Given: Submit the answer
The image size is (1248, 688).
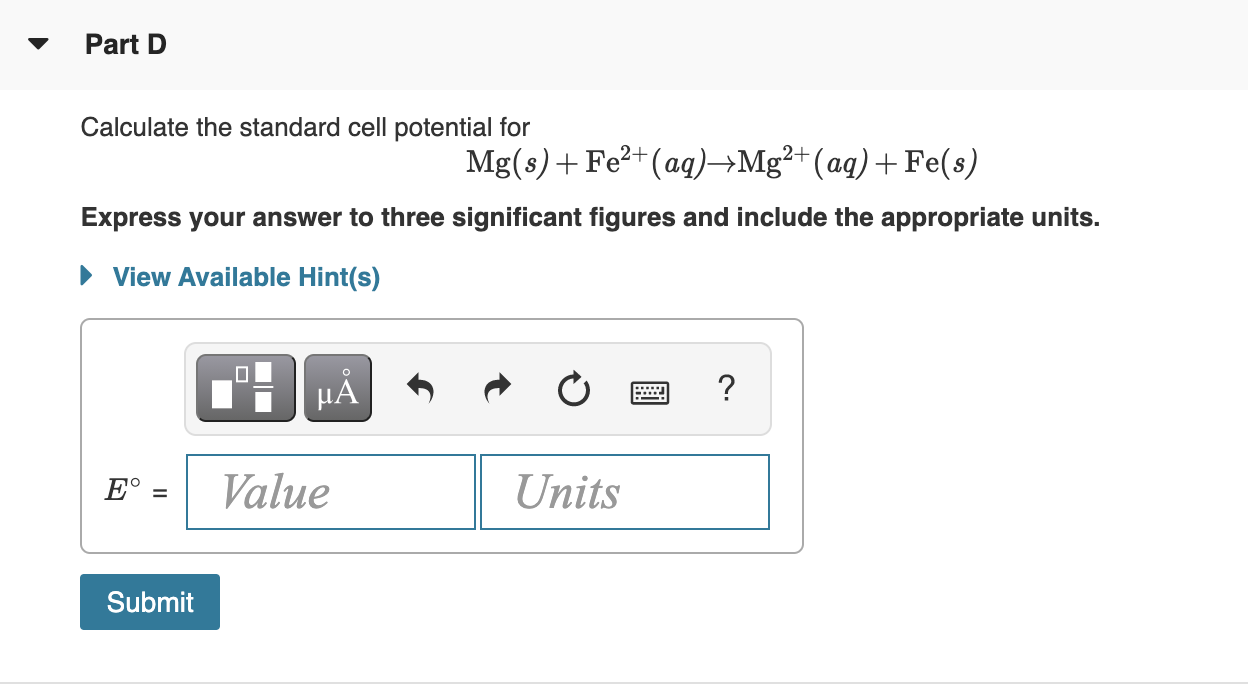Looking at the screenshot, I should (149, 601).
